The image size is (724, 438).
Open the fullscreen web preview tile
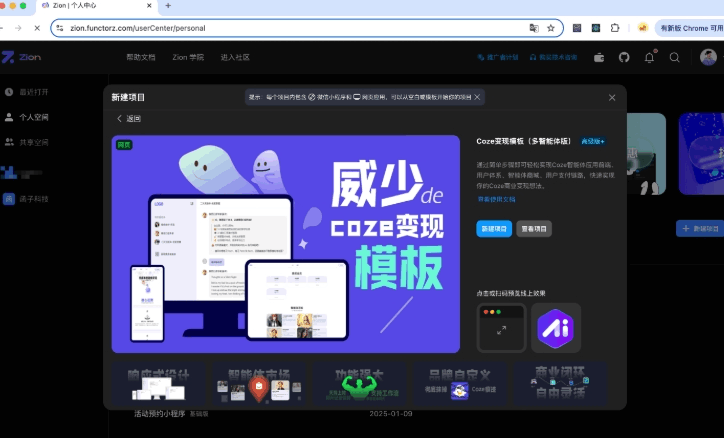[501, 328]
